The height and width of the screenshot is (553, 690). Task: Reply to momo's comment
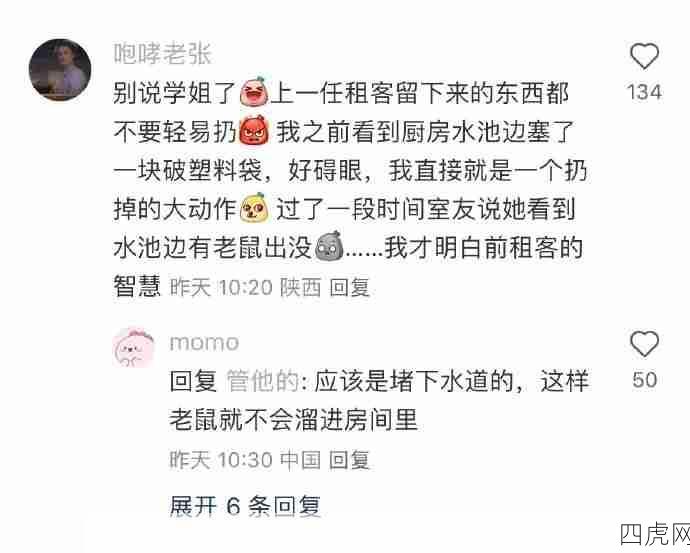coord(349,460)
